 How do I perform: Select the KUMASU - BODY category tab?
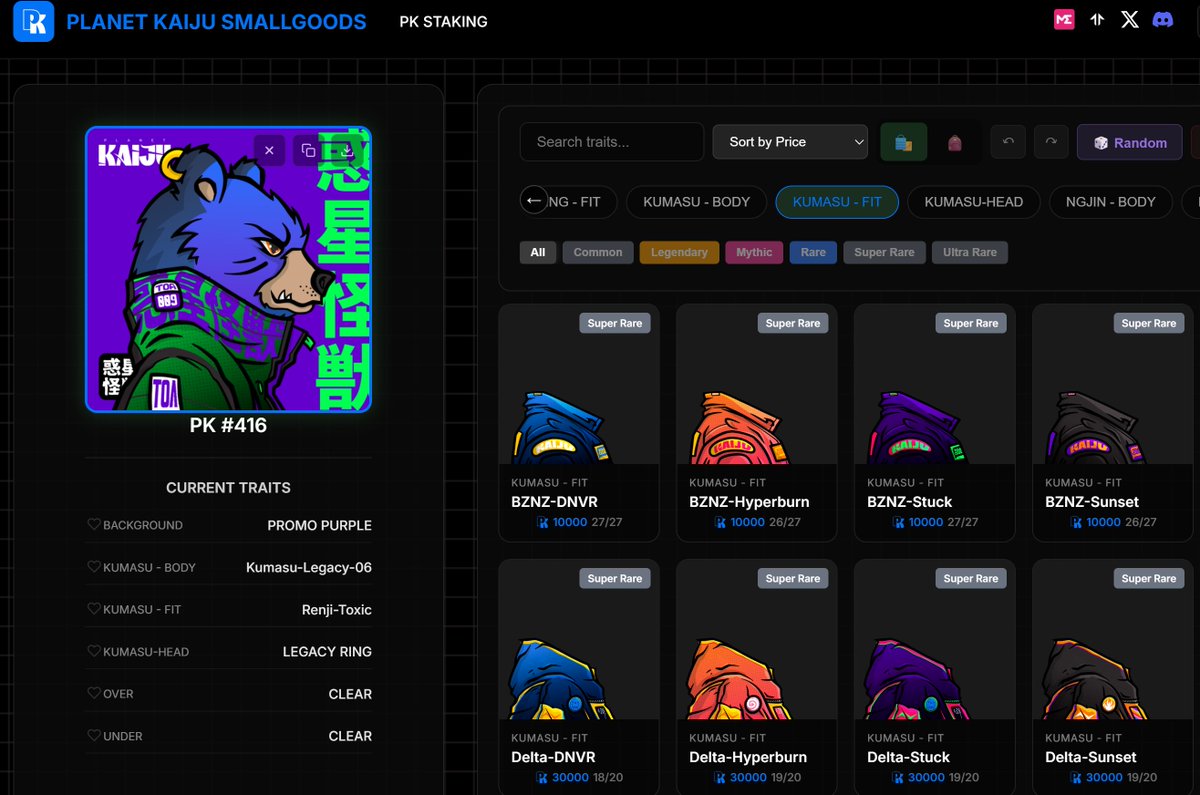696,202
